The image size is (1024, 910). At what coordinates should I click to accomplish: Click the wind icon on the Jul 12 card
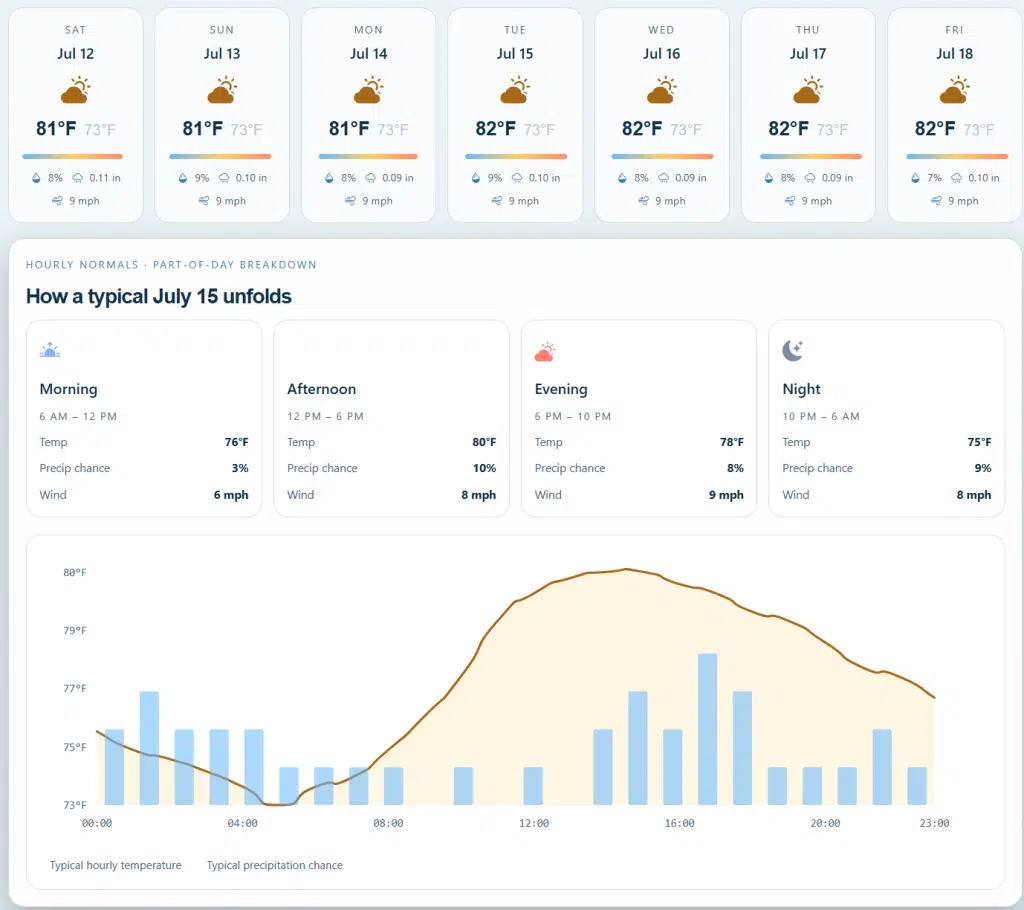point(57,201)
